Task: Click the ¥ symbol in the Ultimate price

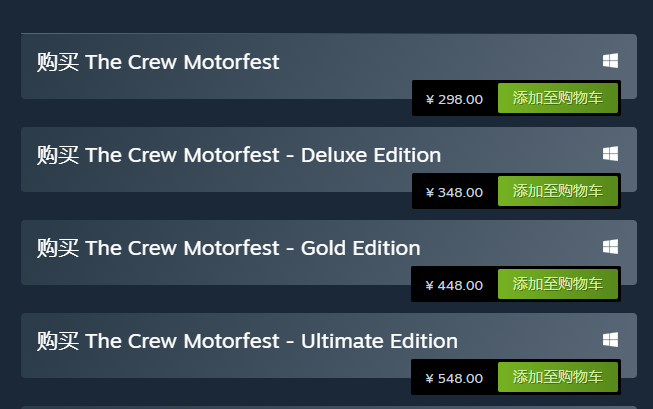Action: pyautogui.click(x=429, y=379)
